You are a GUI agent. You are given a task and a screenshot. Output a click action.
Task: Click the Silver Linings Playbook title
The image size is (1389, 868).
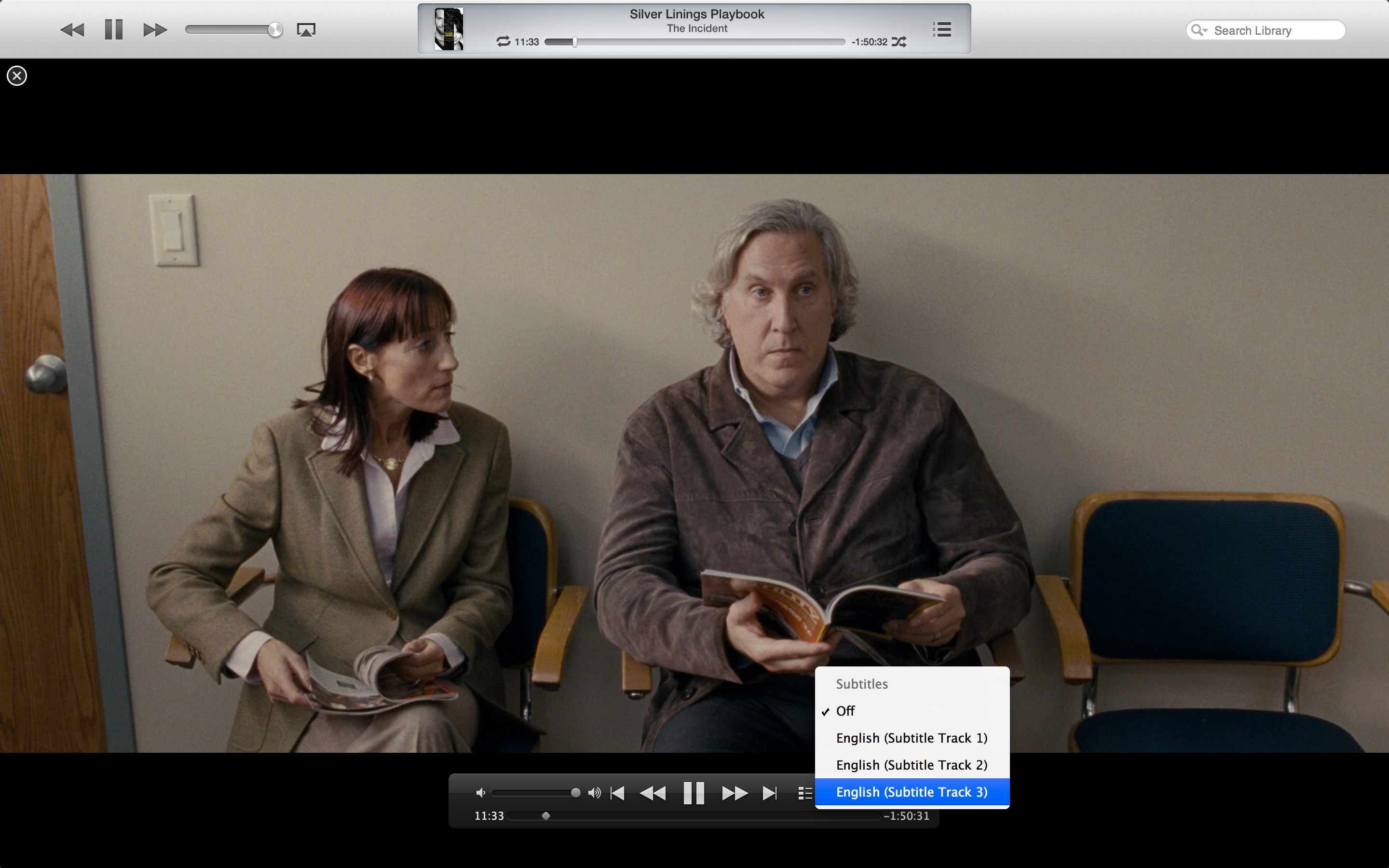tap(697, 14)
